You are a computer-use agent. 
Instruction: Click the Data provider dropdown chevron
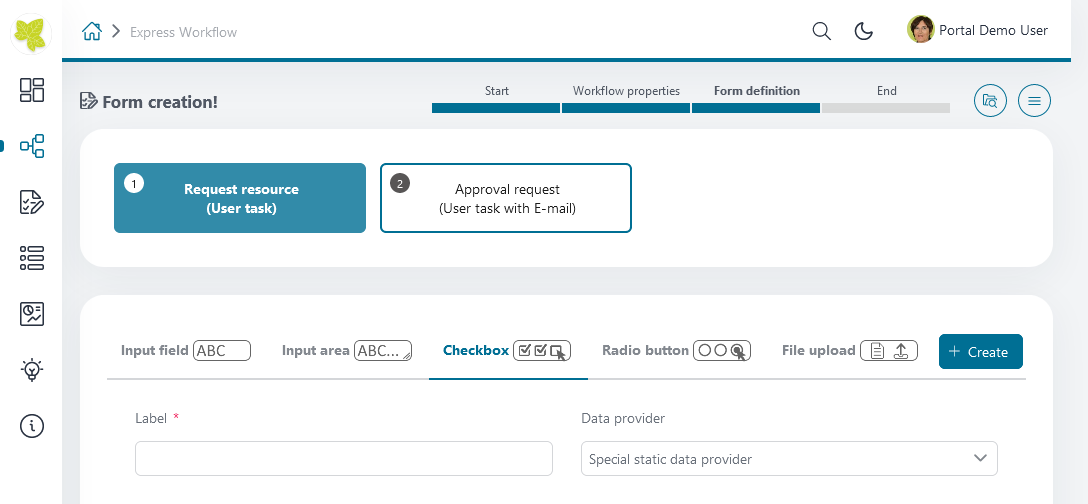(980, 458)
